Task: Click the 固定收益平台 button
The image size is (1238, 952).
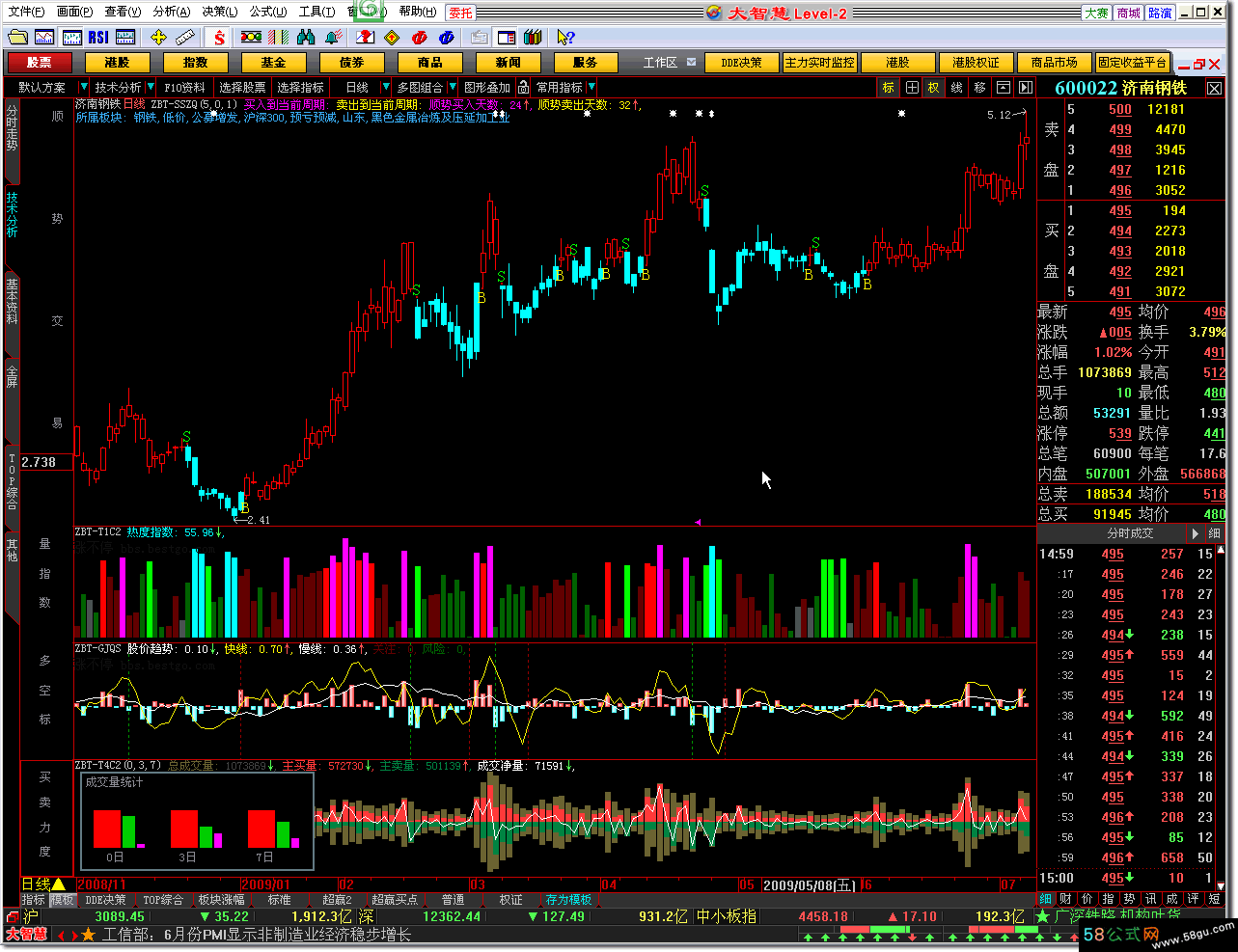Action: coord(1133,62)
